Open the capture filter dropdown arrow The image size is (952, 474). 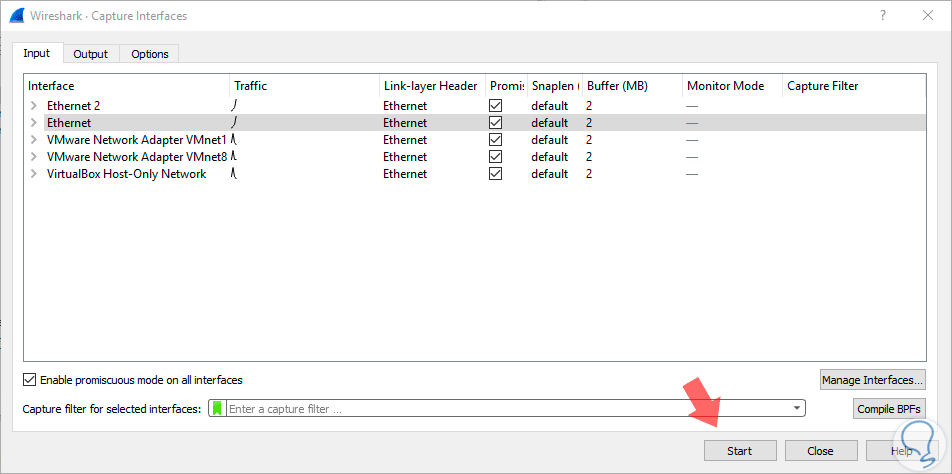[796, 409]
